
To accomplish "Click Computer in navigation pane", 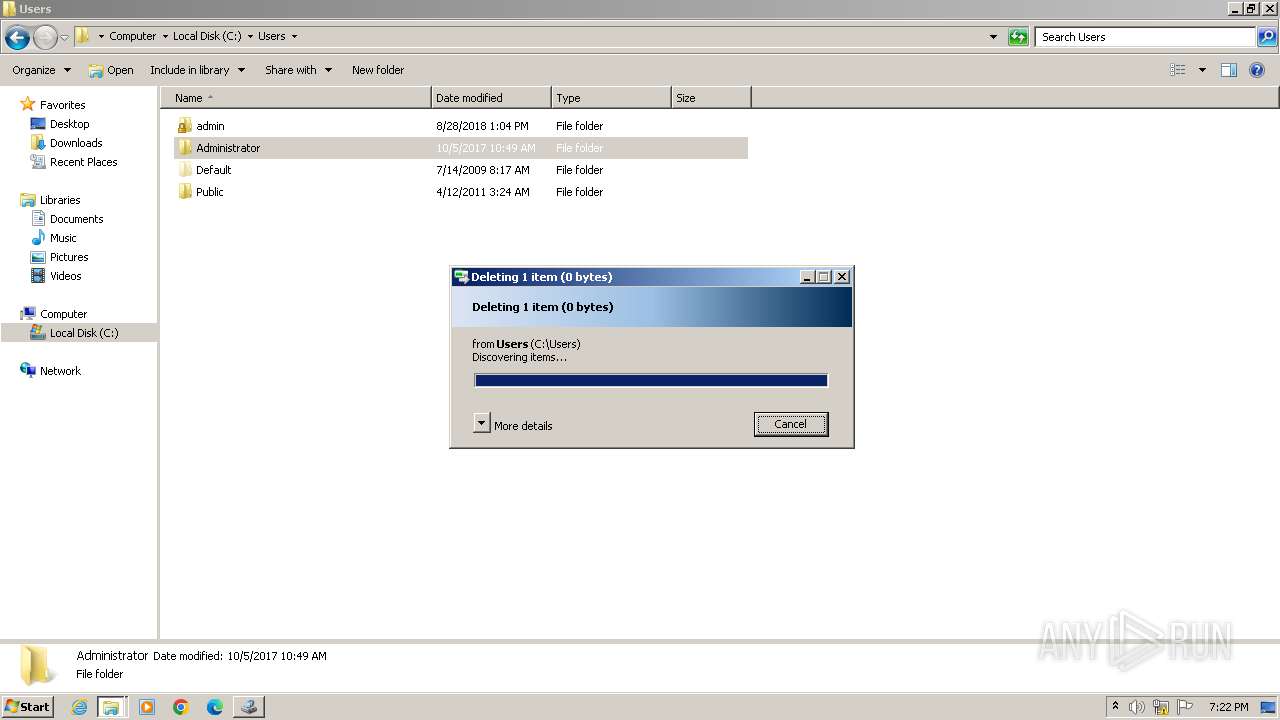I will pyautogui.click(x=63, y=314).
